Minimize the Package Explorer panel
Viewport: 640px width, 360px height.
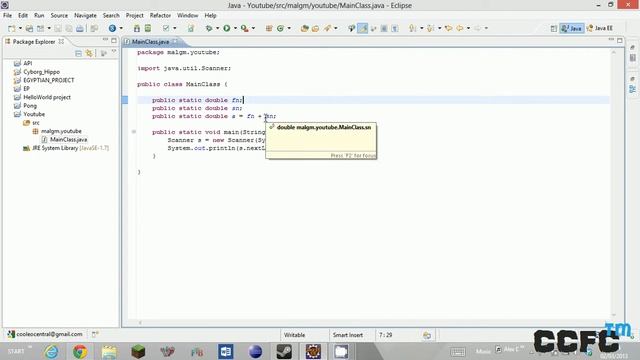[x=105, y=40]
